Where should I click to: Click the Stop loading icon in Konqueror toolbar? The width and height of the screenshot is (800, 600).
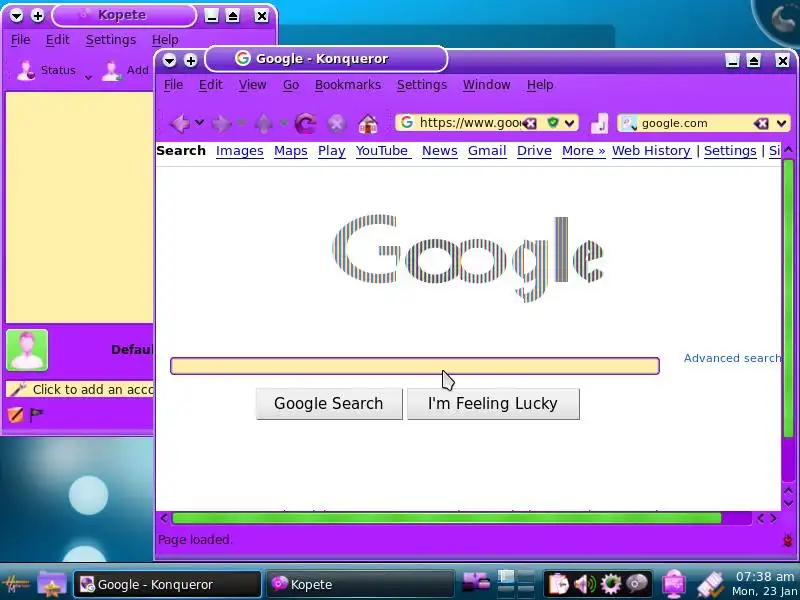[337, 123]
